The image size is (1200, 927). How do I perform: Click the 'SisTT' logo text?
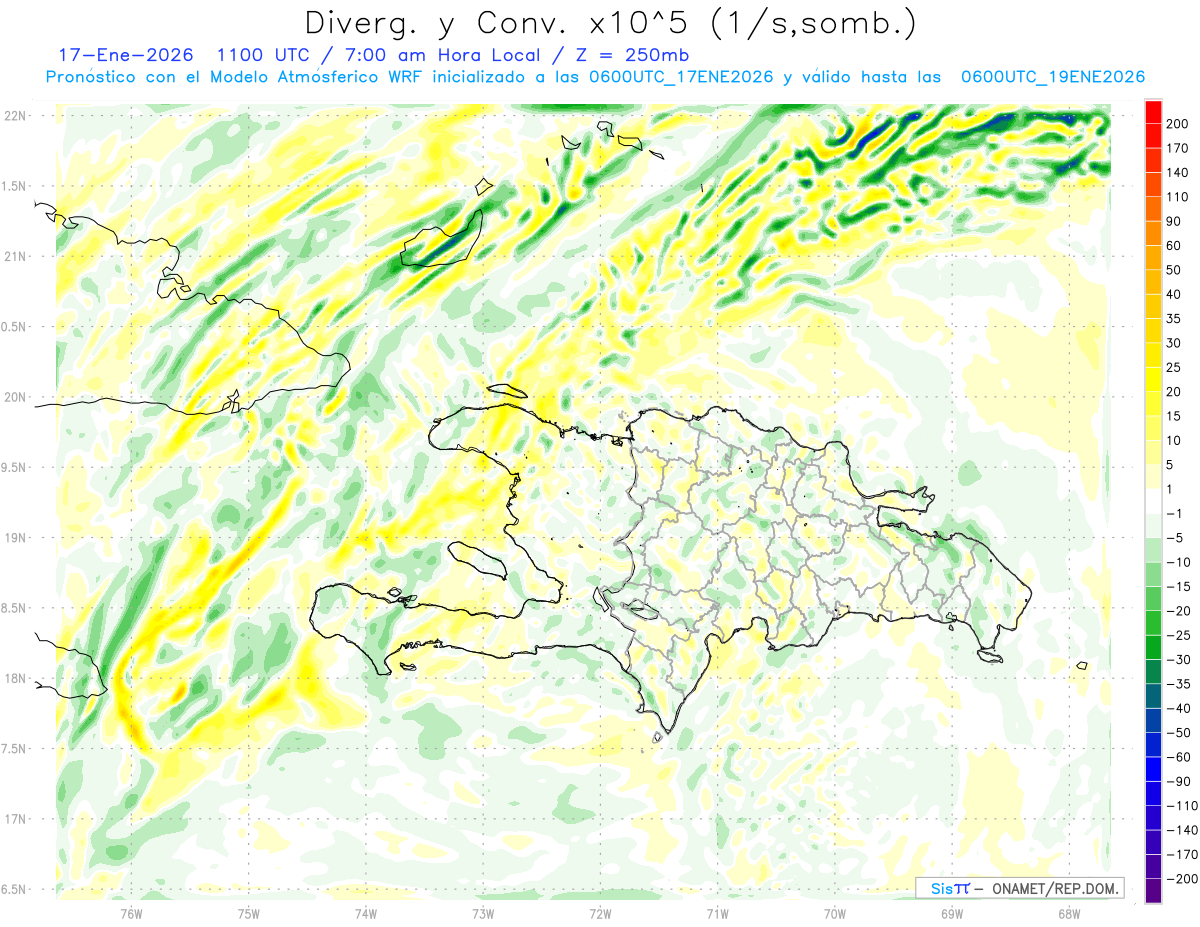(949, 888)
